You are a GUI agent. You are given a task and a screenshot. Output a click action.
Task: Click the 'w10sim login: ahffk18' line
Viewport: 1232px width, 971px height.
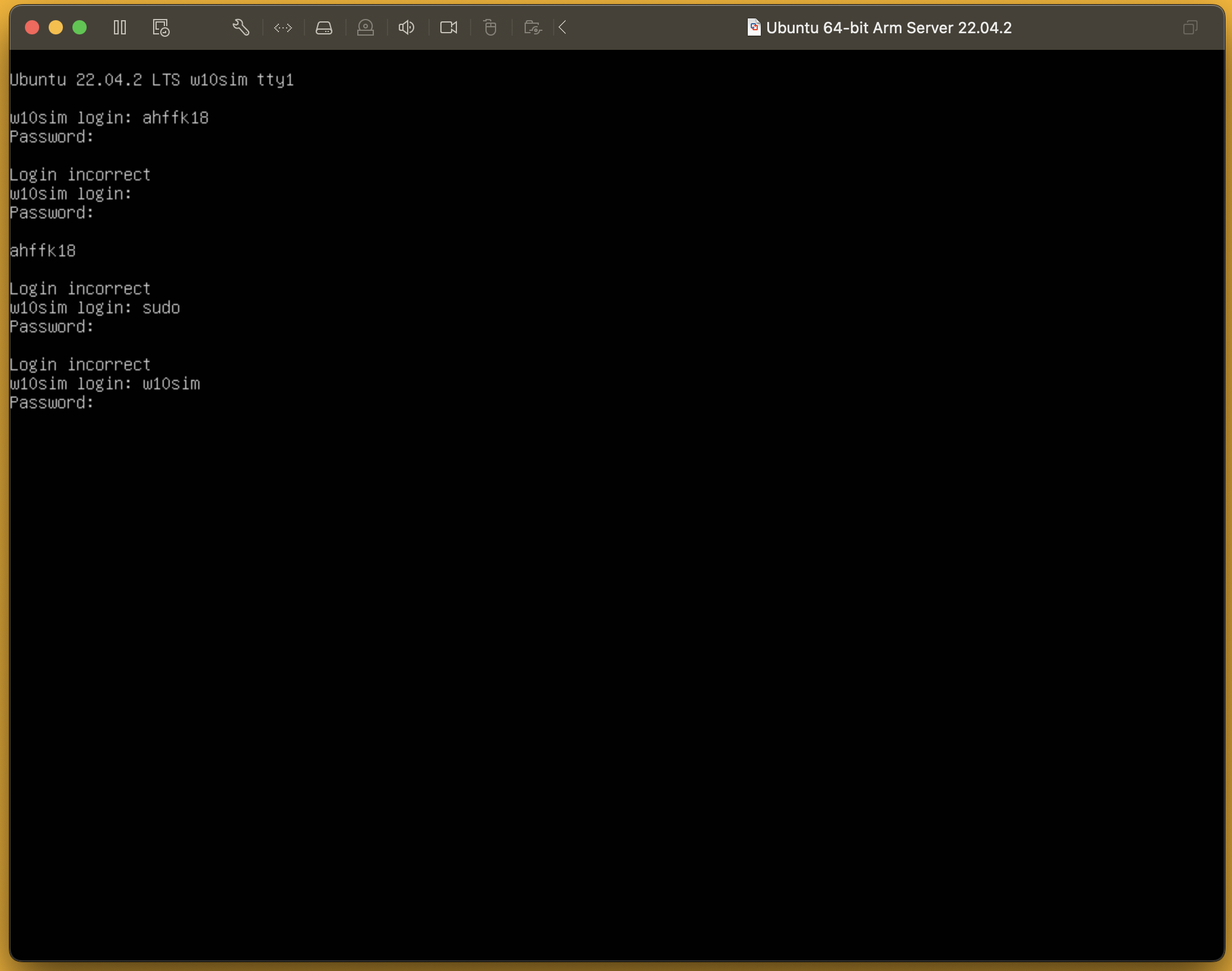(109, 118)
